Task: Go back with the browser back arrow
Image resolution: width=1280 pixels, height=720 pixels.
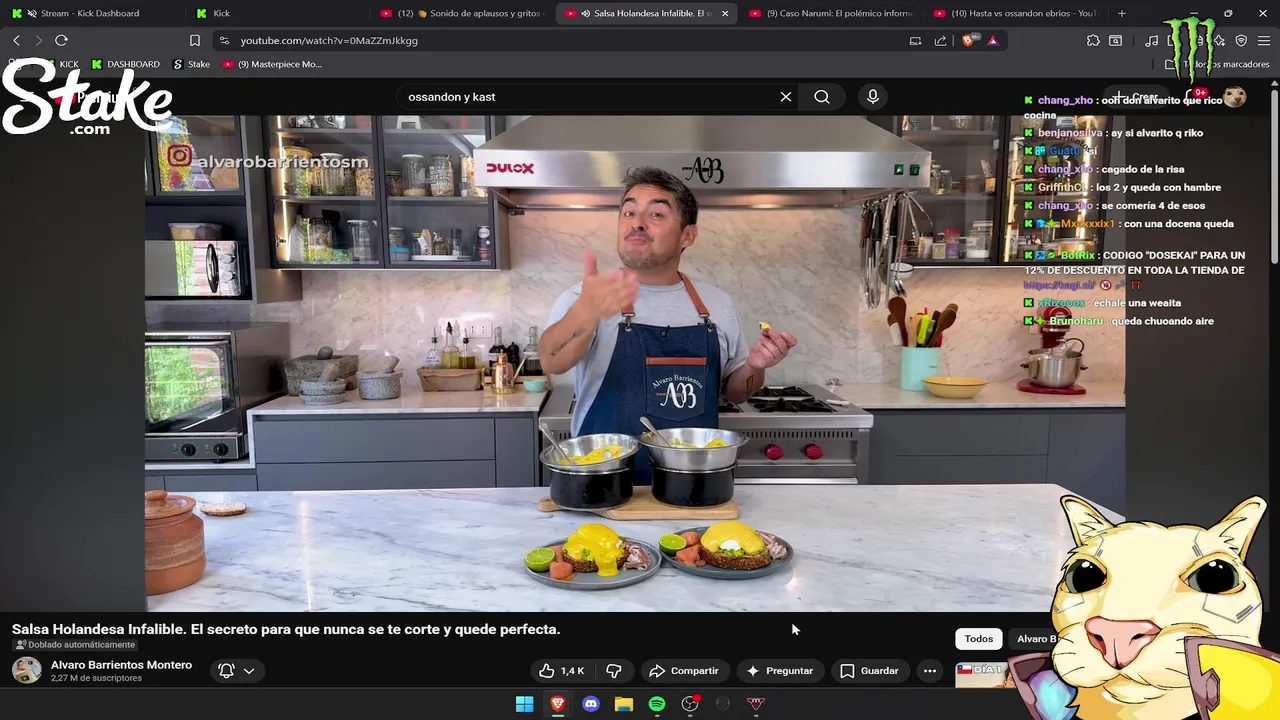Action: (16, 40)
